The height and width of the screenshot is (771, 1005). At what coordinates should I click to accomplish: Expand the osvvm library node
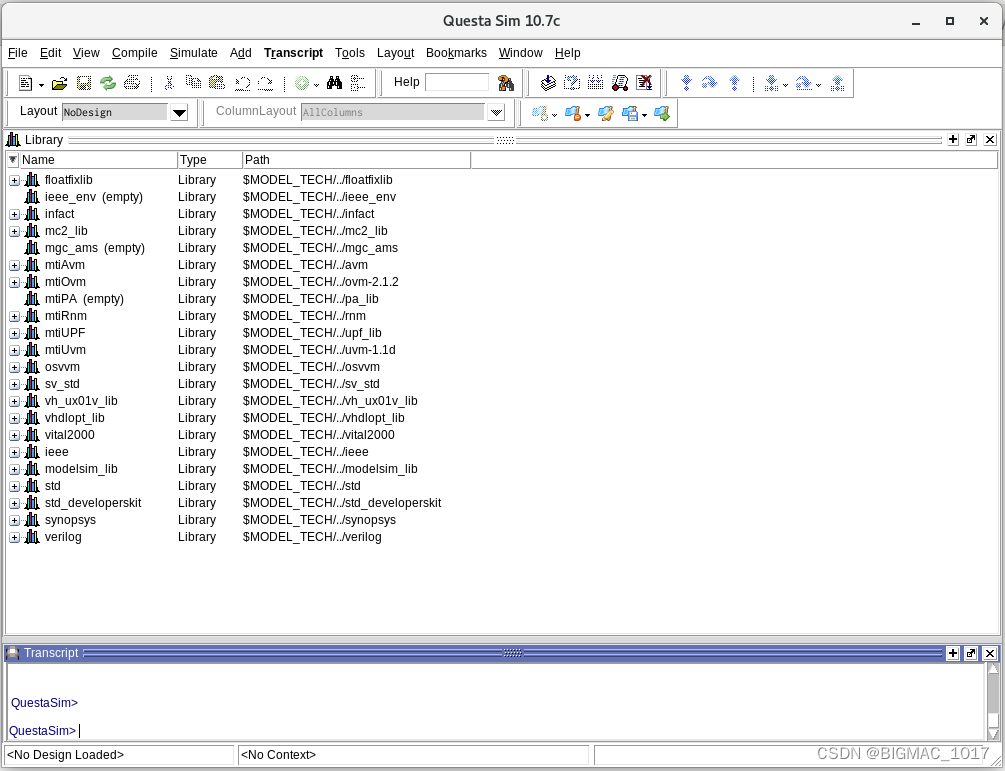click(14, 368)
